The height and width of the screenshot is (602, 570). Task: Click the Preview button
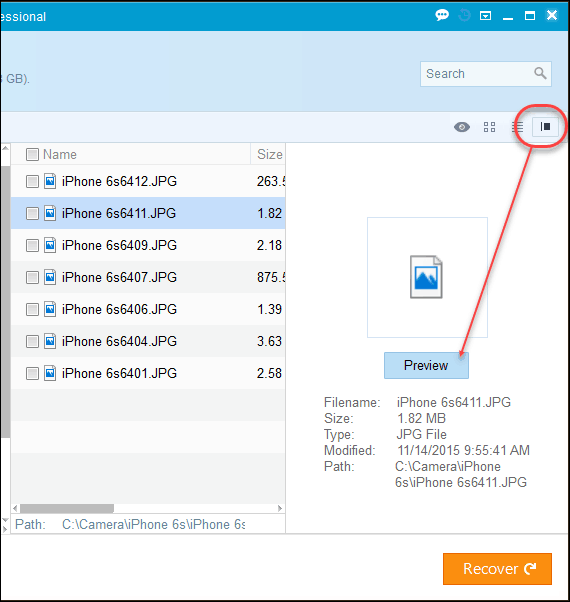point(426,366)
